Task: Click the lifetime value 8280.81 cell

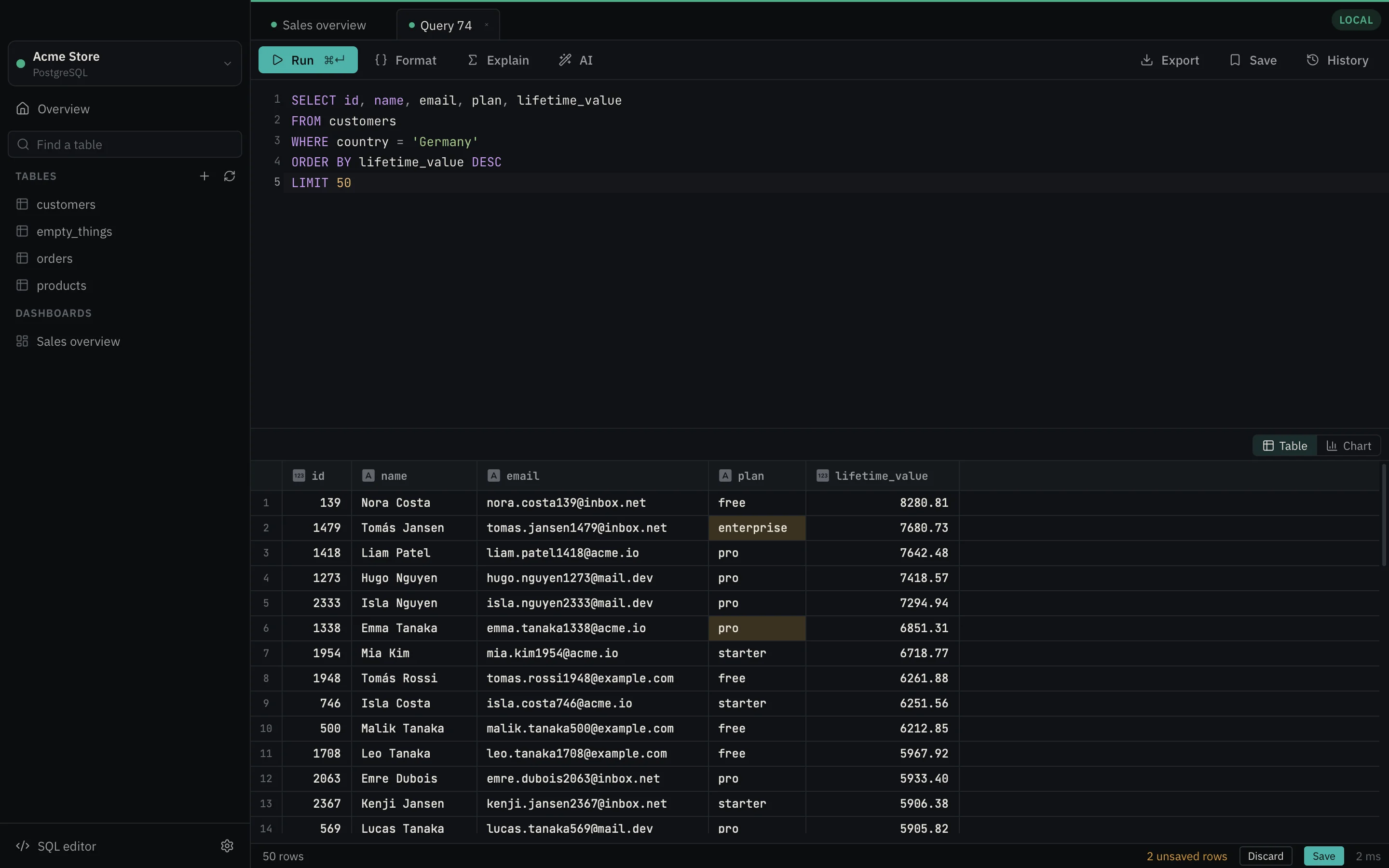Action: 882,503
